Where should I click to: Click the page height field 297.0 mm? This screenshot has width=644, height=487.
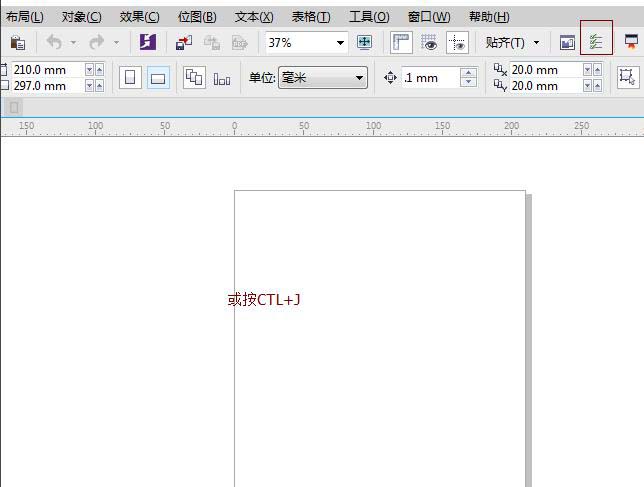47,86
